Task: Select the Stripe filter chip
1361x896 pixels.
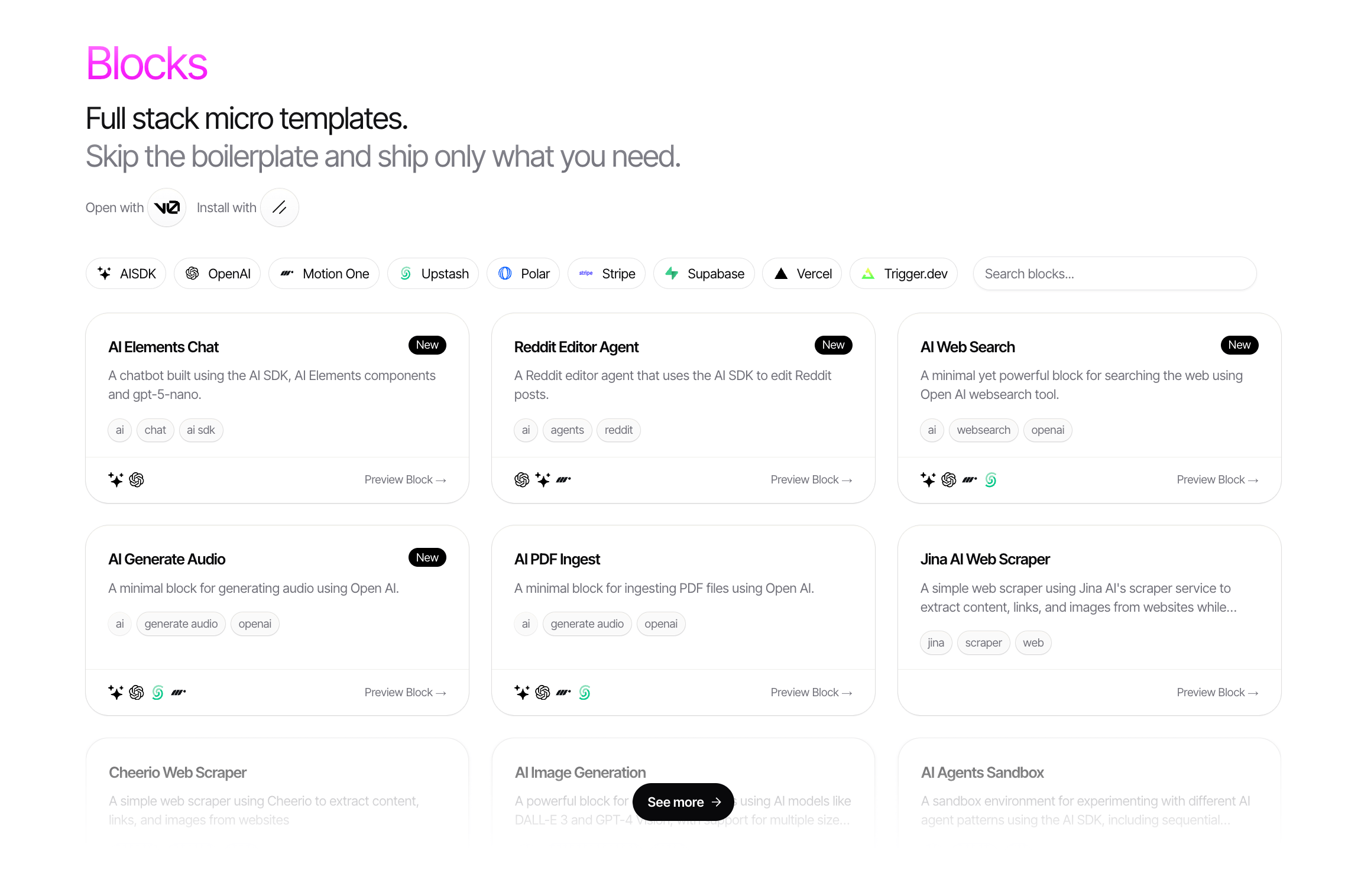Action: tap(607, 274)
